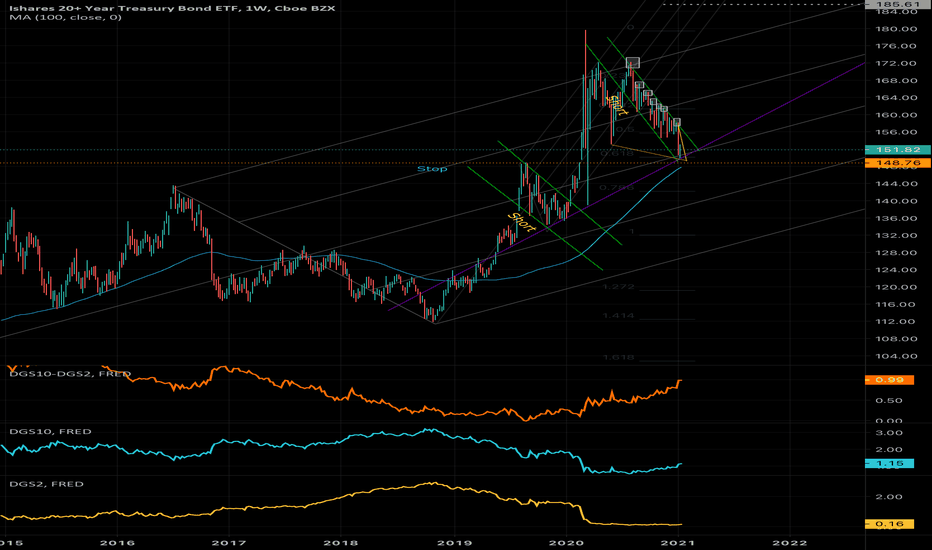Click the 2.00 tick in DGS2 pane
932x550 pixels.
[889, 496]
